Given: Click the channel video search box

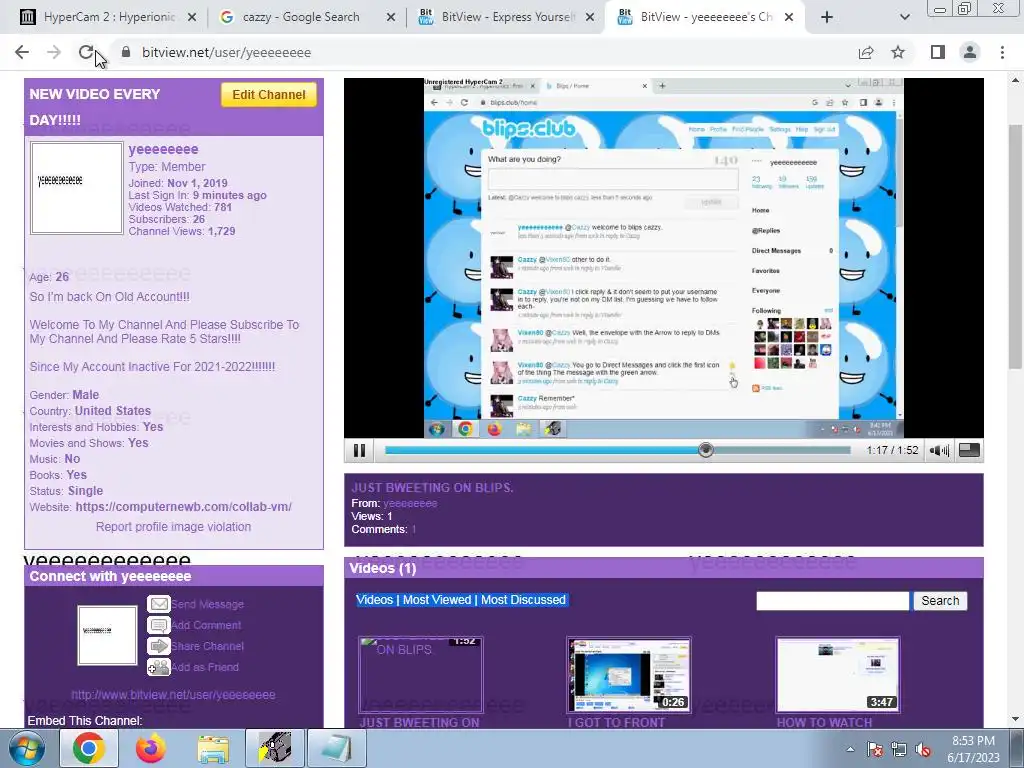Looking at the screenshot, I should pyautogui.click(x=832, y=601).
